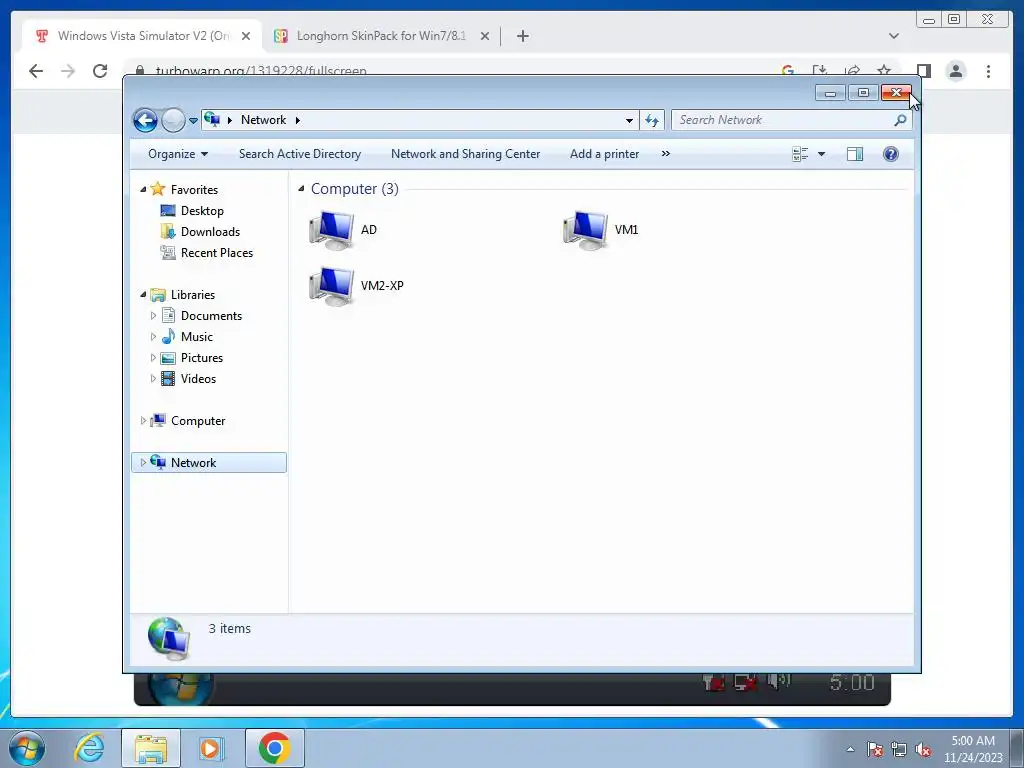The height and width of the screenshot is (768, 1024).
Task: Expand the Videos library
Action: [153, 379]
